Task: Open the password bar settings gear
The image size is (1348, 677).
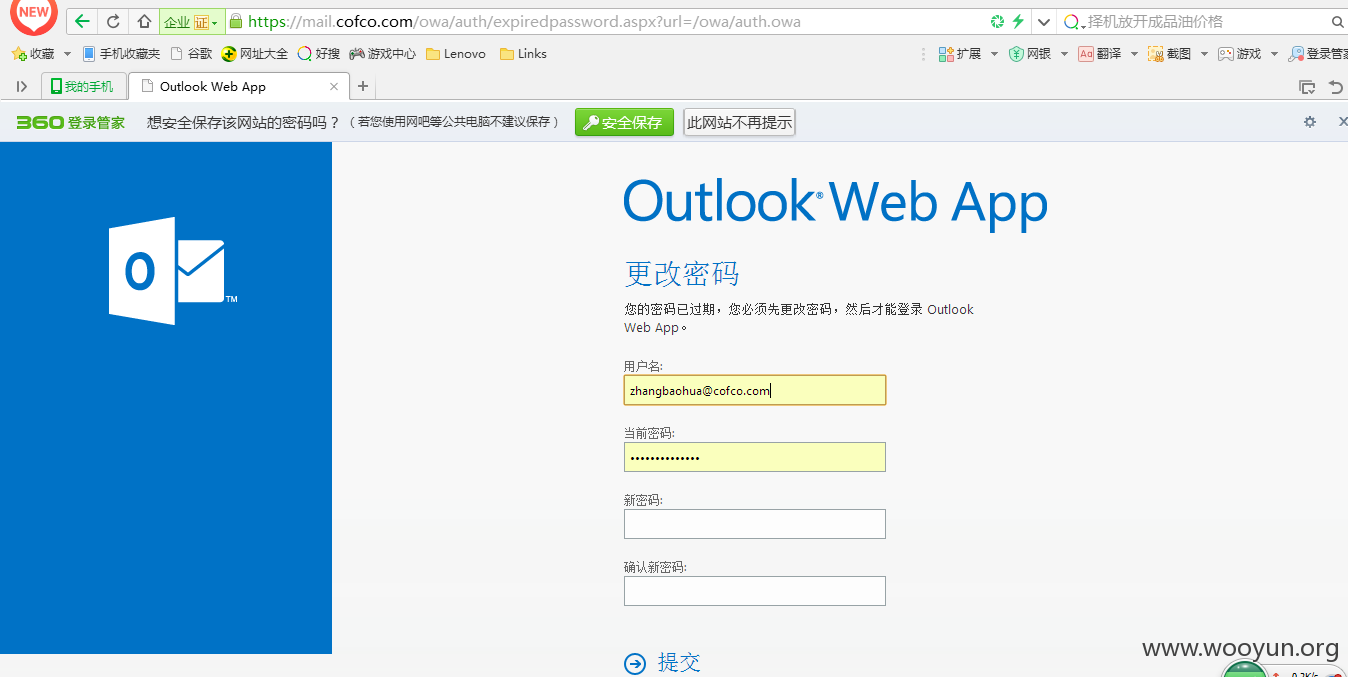Action: (x=1310, y=122)
